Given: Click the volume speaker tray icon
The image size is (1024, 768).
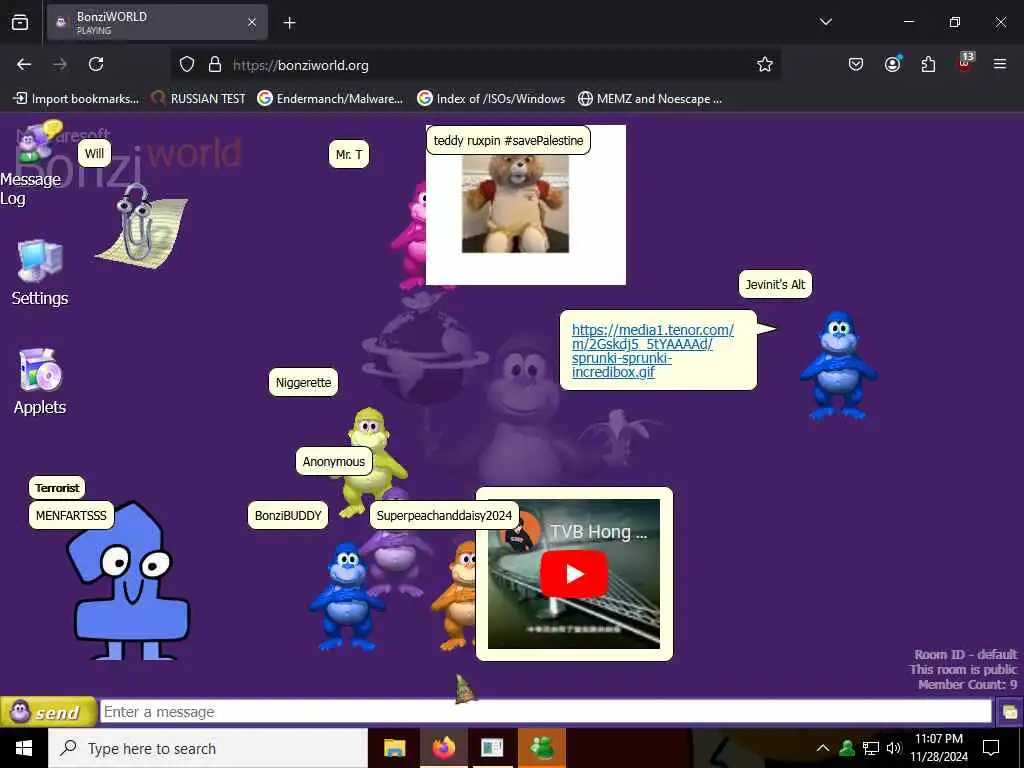Looking at the screenshot, I should click(x=894, y=748).
